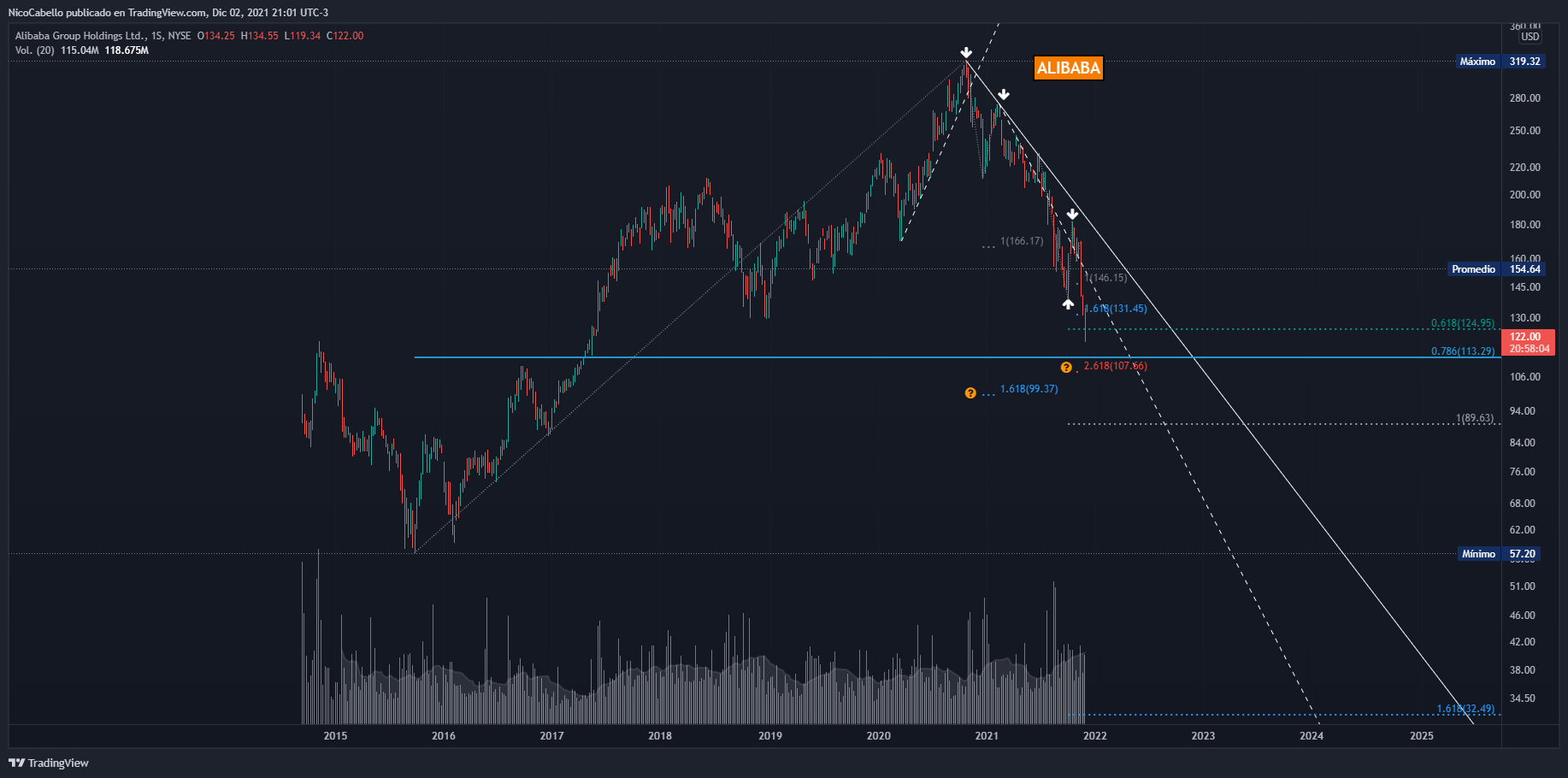Click the 94.00 tick on price axis
This screenshot has height=778, width=1568.
coord(1523,411)
